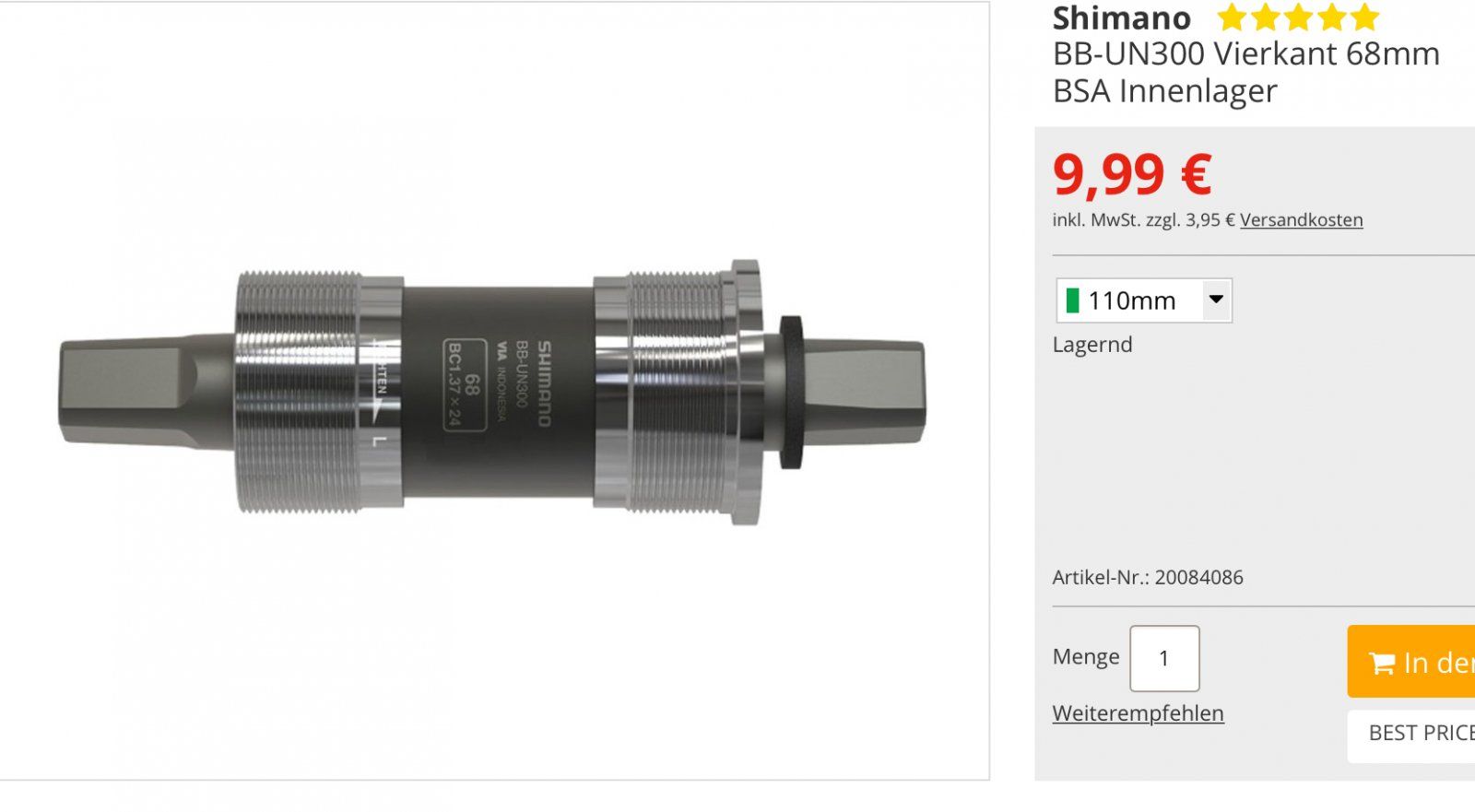Click the BB-UN300 Vierkant product title
The height and width of the screenshot is (812, 1475).
(1245, 72)
